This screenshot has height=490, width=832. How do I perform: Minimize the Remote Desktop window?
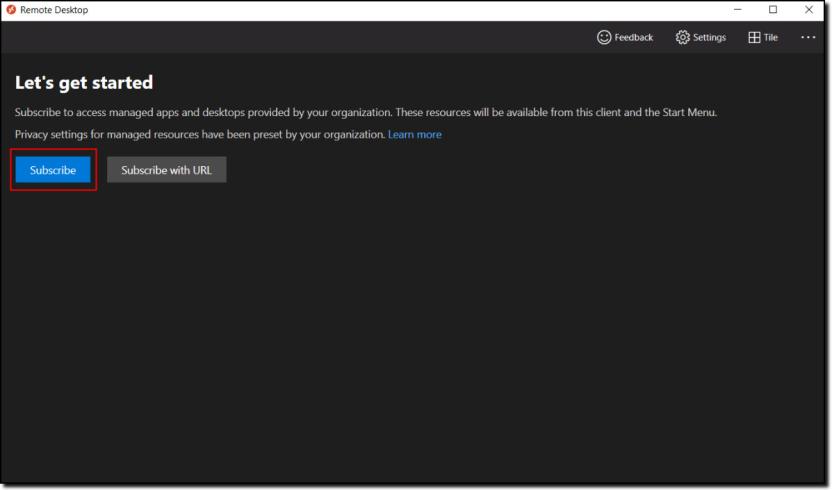[738, 10]
